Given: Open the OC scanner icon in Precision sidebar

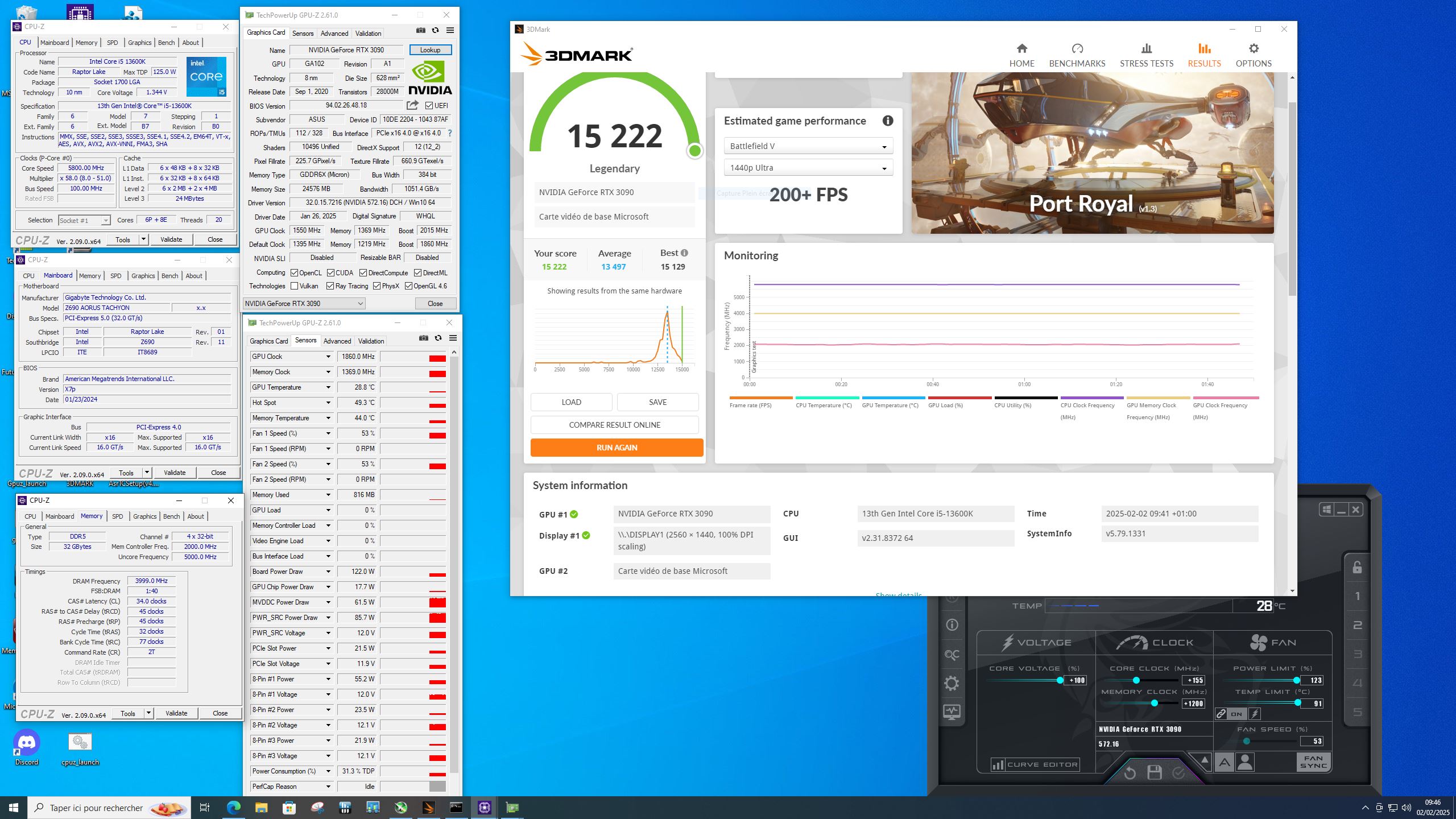Looking at the screenshot, I should tap(952, 655).
